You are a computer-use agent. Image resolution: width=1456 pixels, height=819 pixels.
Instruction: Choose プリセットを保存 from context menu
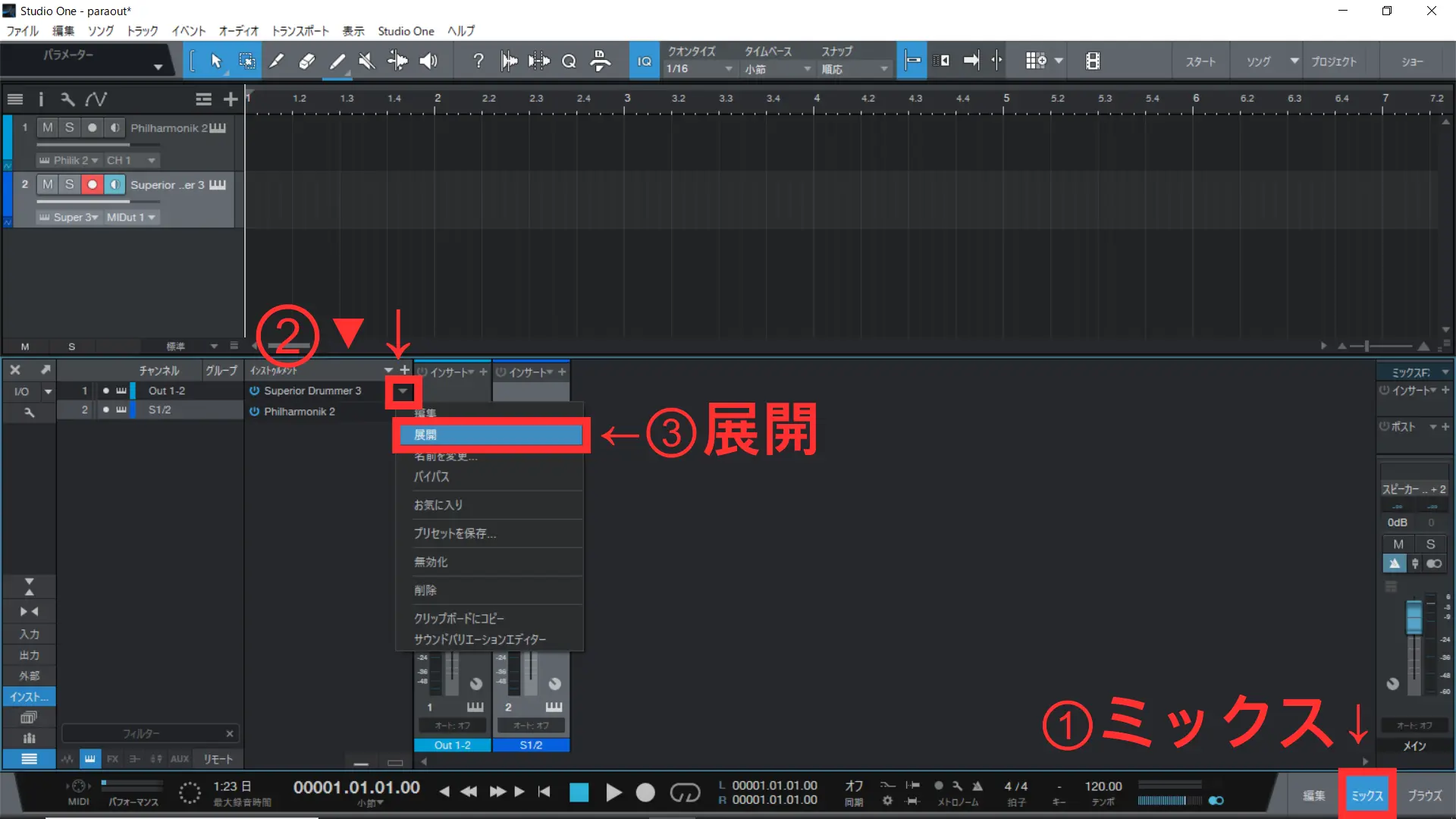[490, 534]
